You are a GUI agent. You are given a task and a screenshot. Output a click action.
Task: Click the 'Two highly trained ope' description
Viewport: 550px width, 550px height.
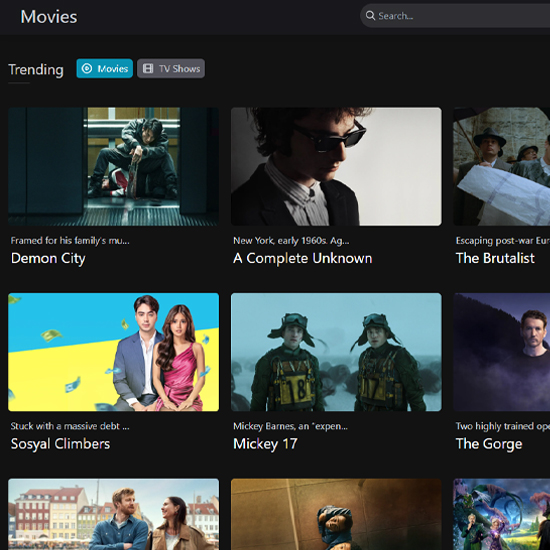503,426
